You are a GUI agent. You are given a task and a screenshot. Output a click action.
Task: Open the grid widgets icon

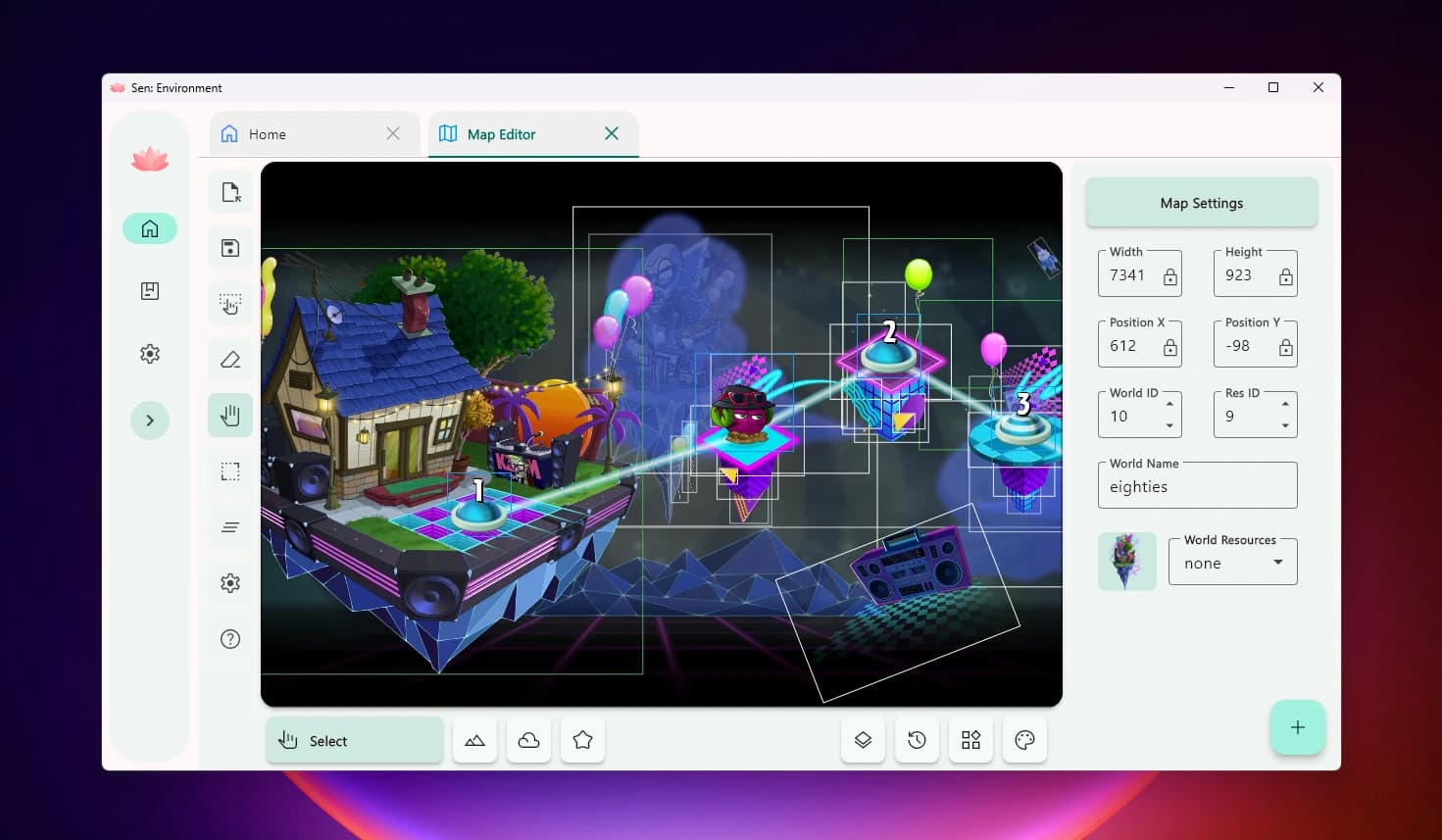click(970, 740)
